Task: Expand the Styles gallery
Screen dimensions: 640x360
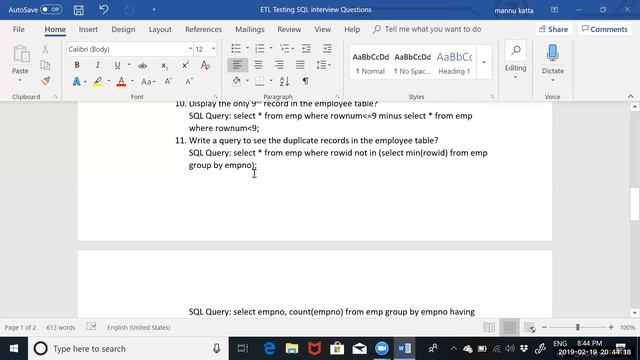Action: coord(484,62)
